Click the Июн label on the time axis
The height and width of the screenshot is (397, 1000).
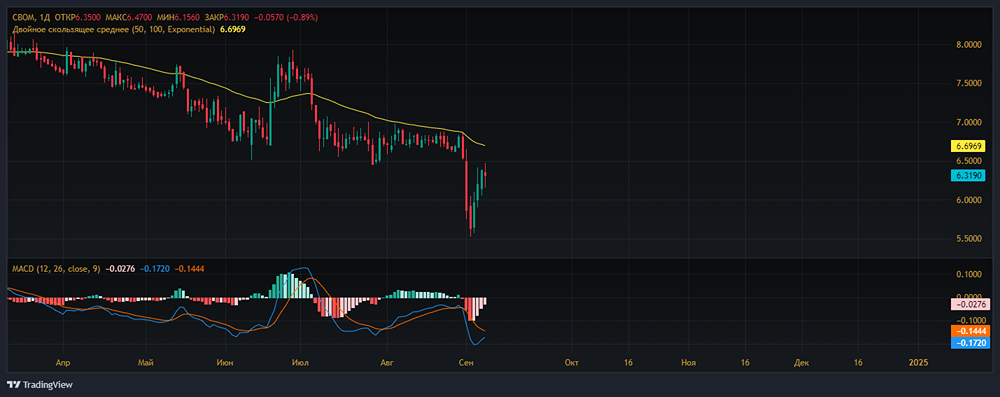[225, 363]
